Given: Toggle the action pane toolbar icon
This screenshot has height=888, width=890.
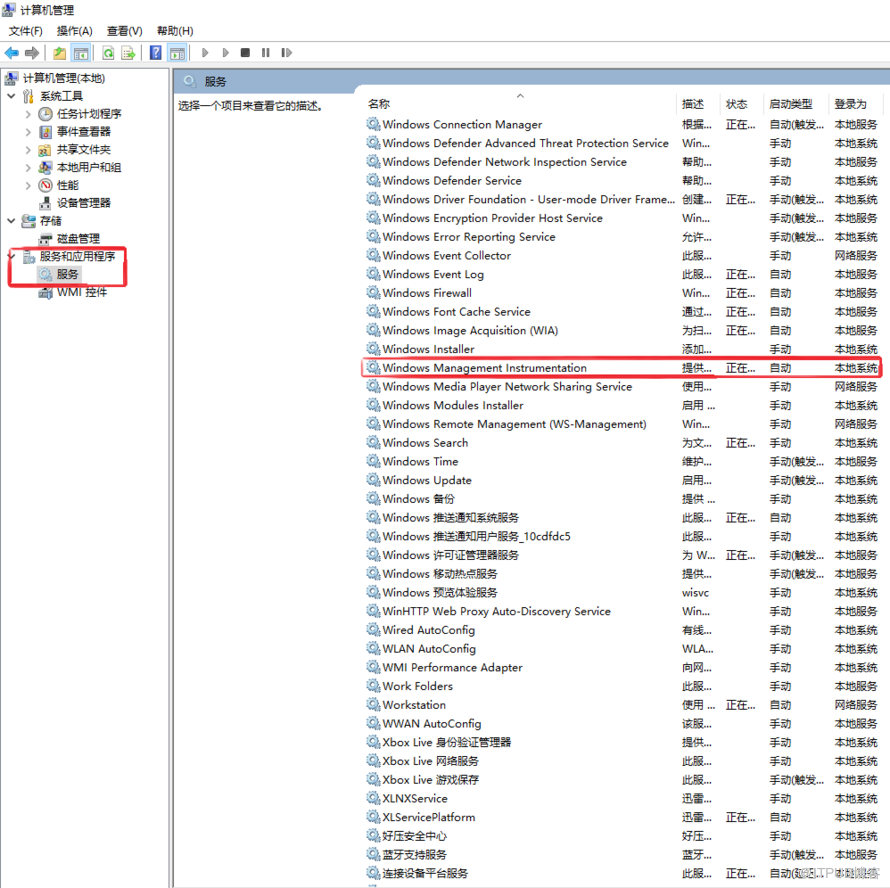Looking at the screenshot, I should coord(178,53).
